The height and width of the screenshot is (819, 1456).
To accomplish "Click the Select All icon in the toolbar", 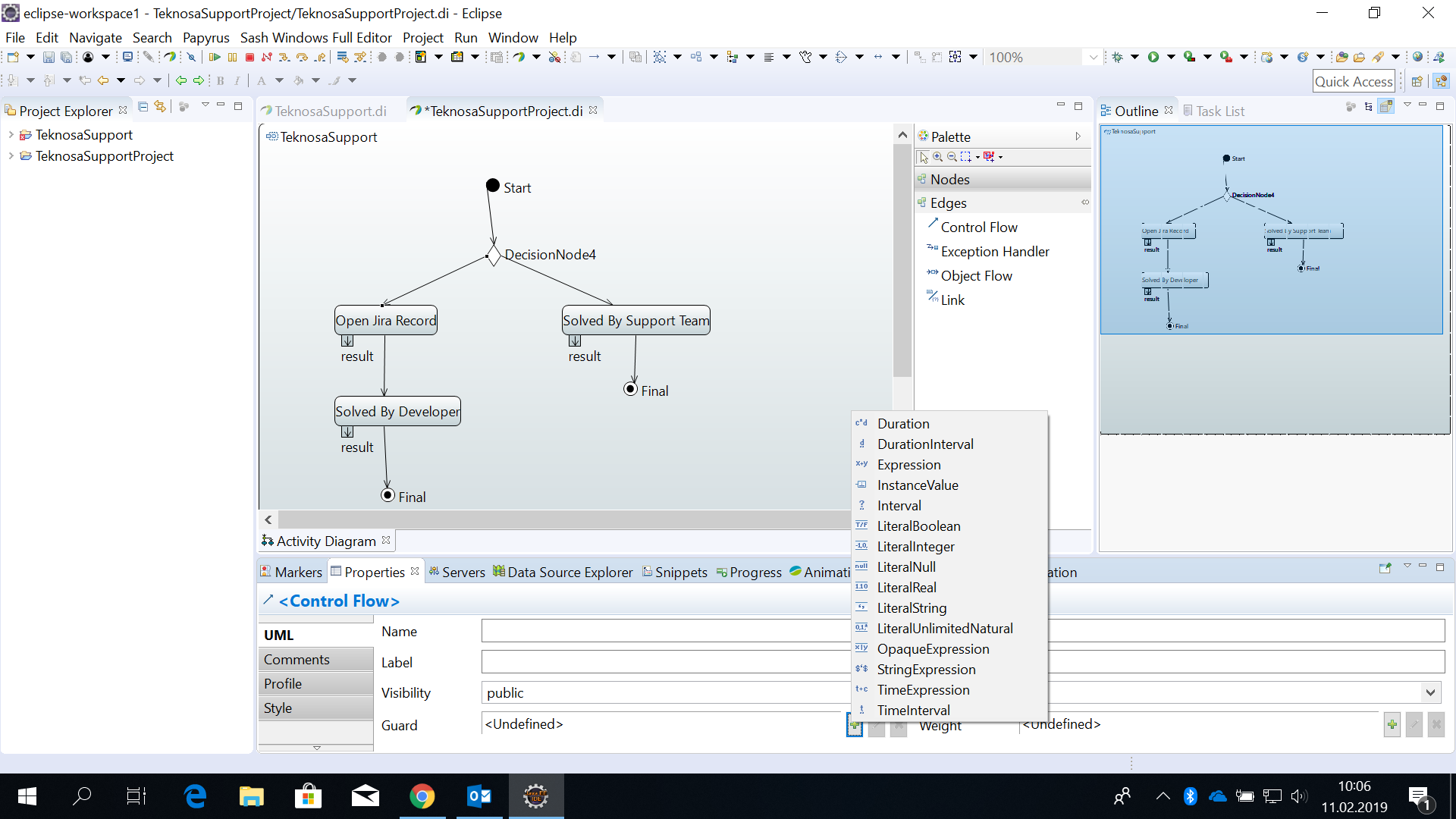I will pos(660,57).
